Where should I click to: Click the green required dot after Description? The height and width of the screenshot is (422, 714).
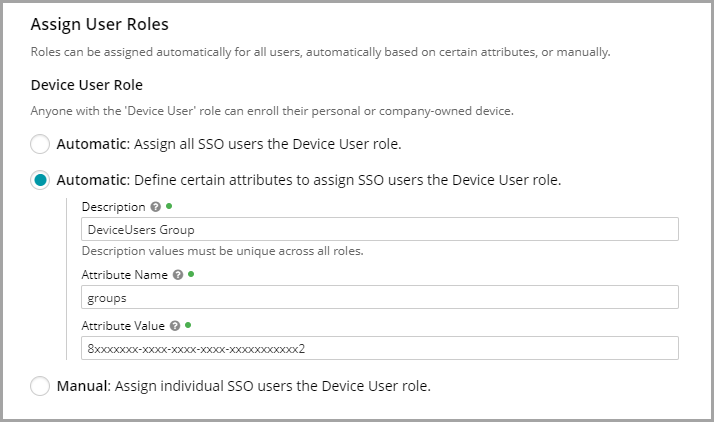click(x=169, y=207)
